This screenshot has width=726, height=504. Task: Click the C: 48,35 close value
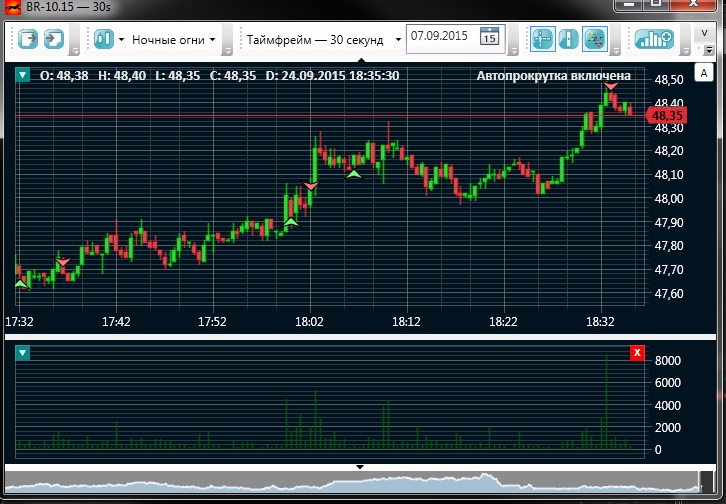pos(233,75)
